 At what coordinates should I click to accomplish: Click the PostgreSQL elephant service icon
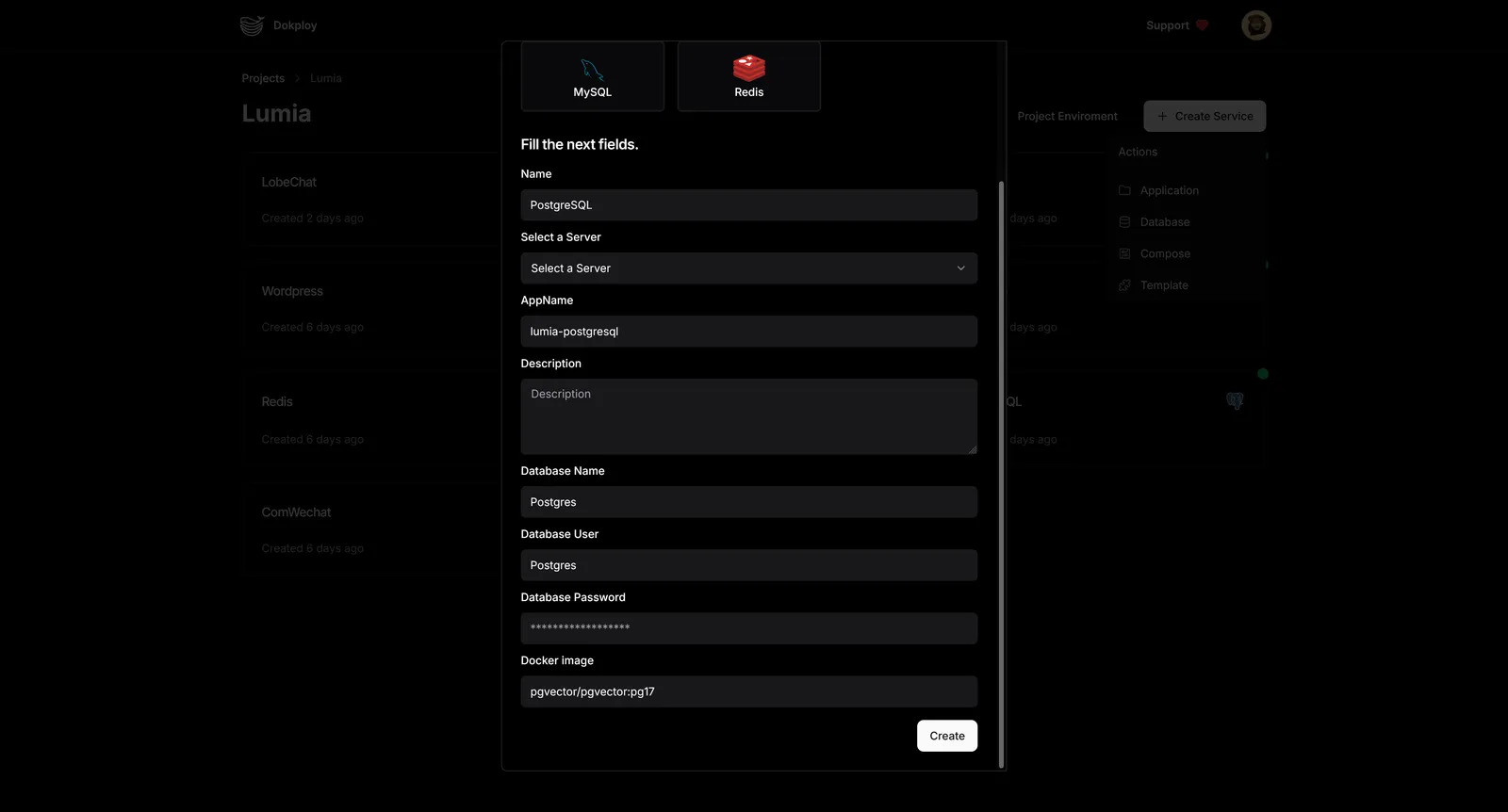1235,401
